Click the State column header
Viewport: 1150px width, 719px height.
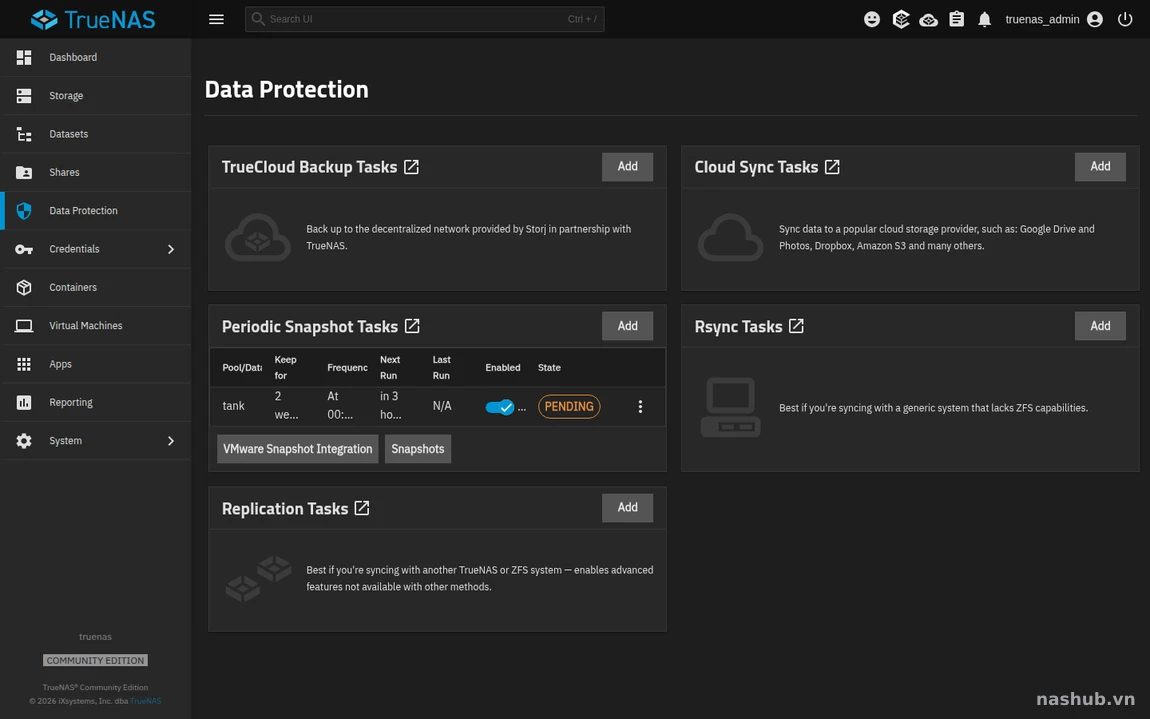pos(549,368)
